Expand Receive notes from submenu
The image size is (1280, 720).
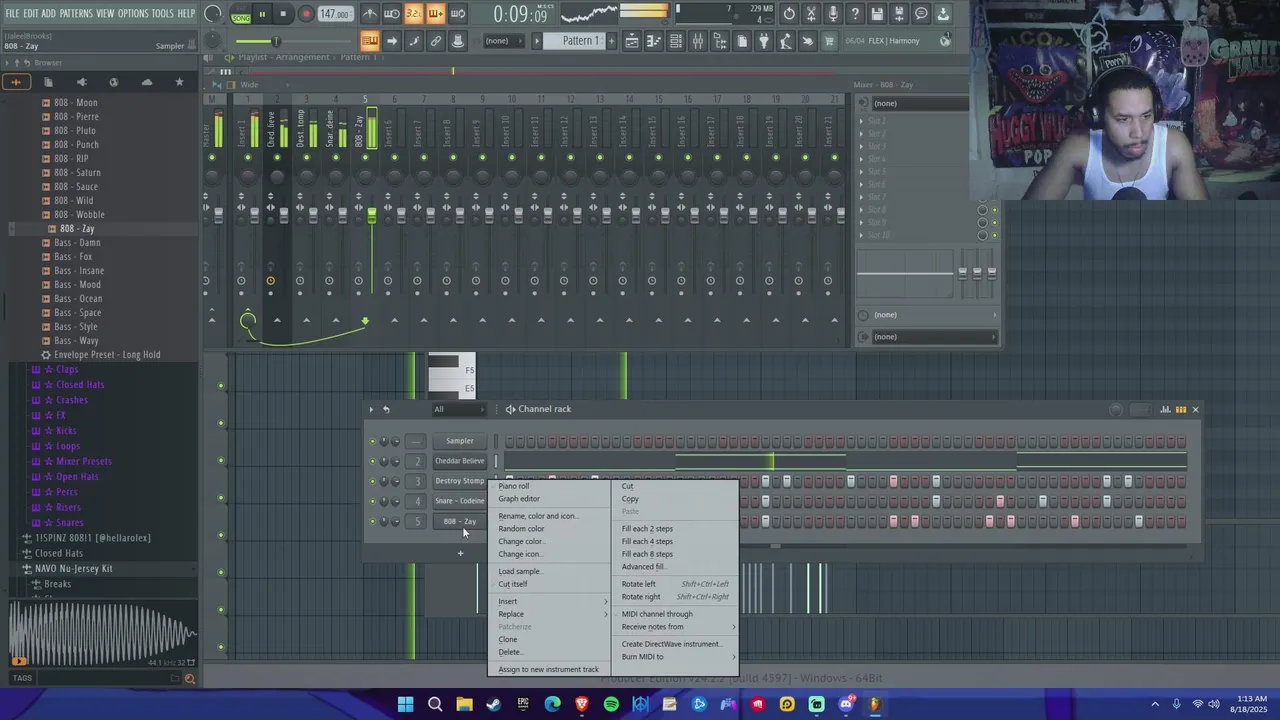pos(675,627)
